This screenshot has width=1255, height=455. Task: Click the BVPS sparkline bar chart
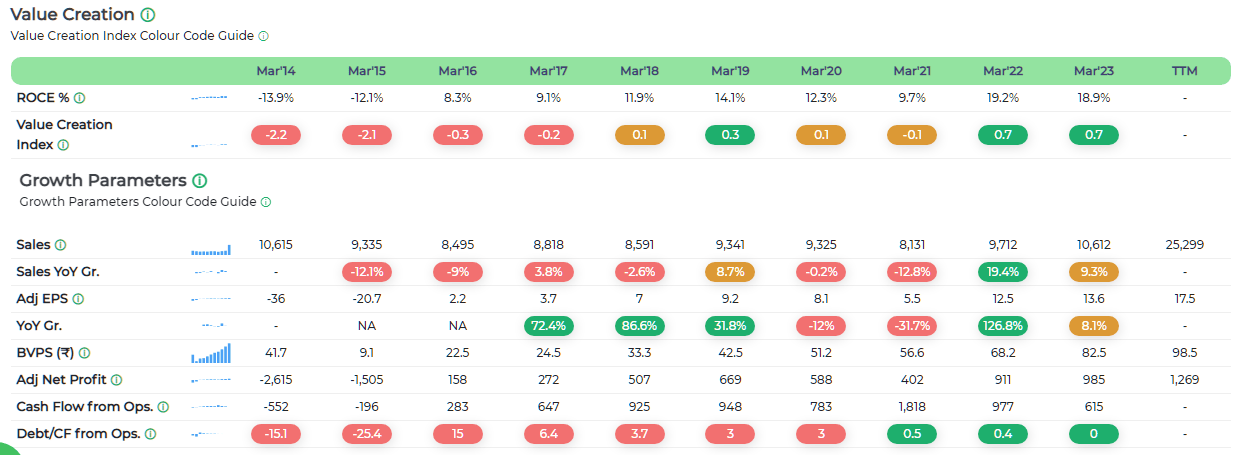coord(210,353)
